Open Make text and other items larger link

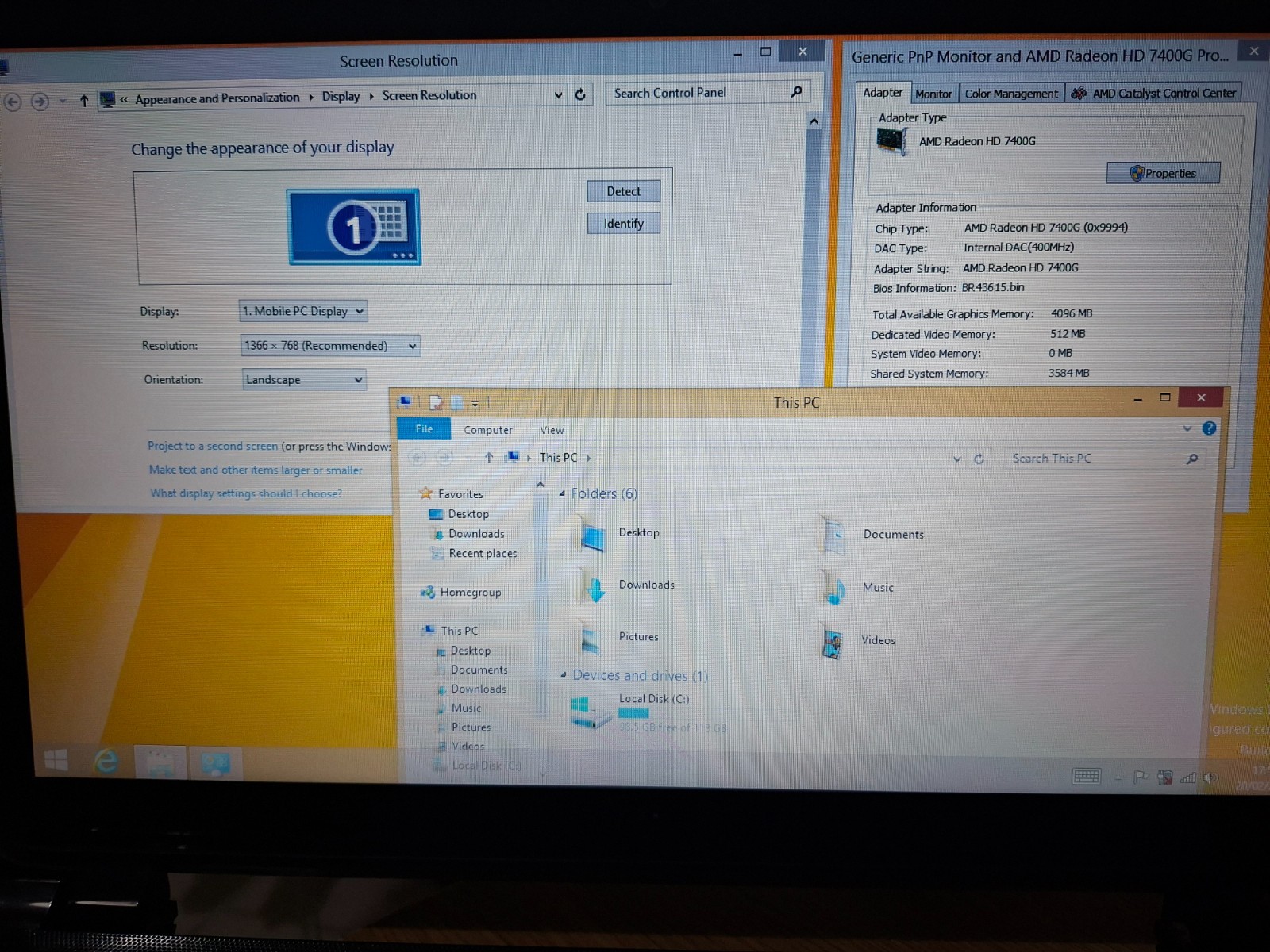[256, 470]
